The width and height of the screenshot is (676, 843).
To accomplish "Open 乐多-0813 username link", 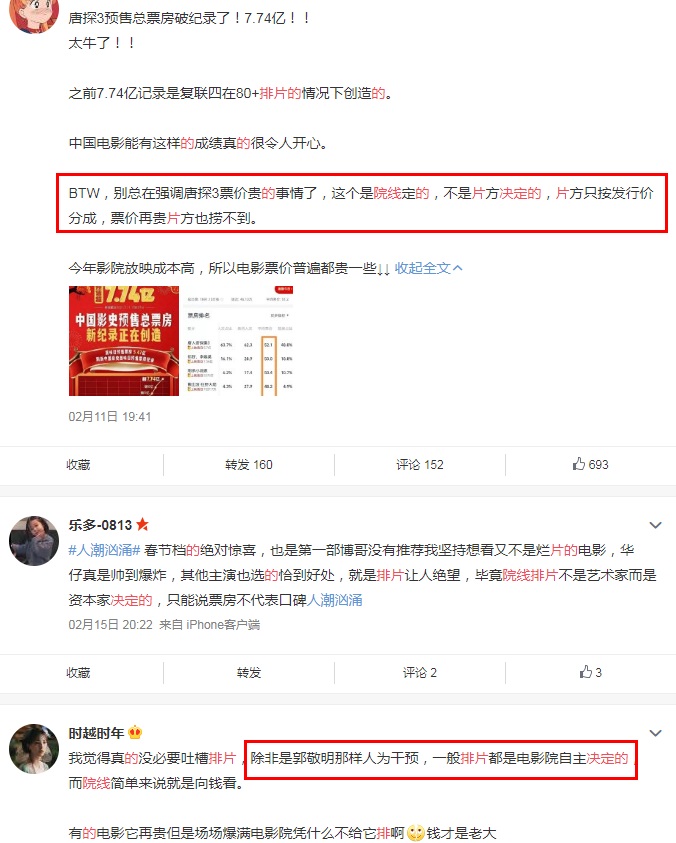I will click(100, 525).
